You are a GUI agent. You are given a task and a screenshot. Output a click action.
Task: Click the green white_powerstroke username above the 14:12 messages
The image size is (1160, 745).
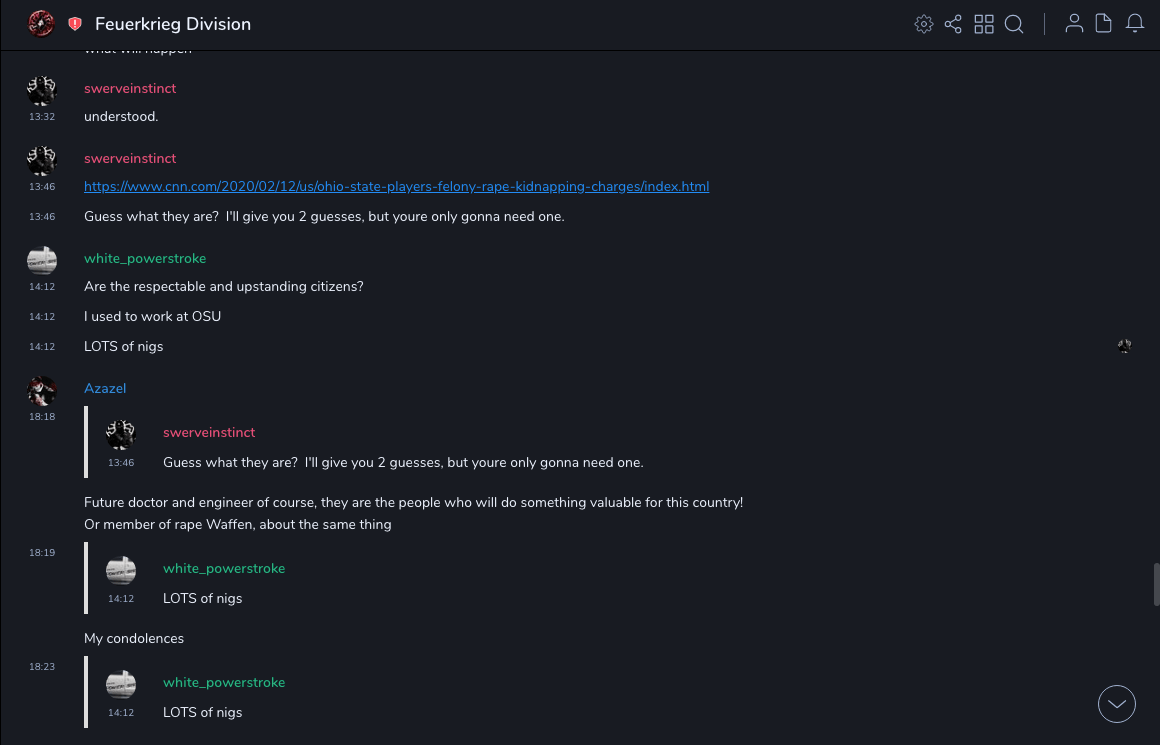coord(145,259)
